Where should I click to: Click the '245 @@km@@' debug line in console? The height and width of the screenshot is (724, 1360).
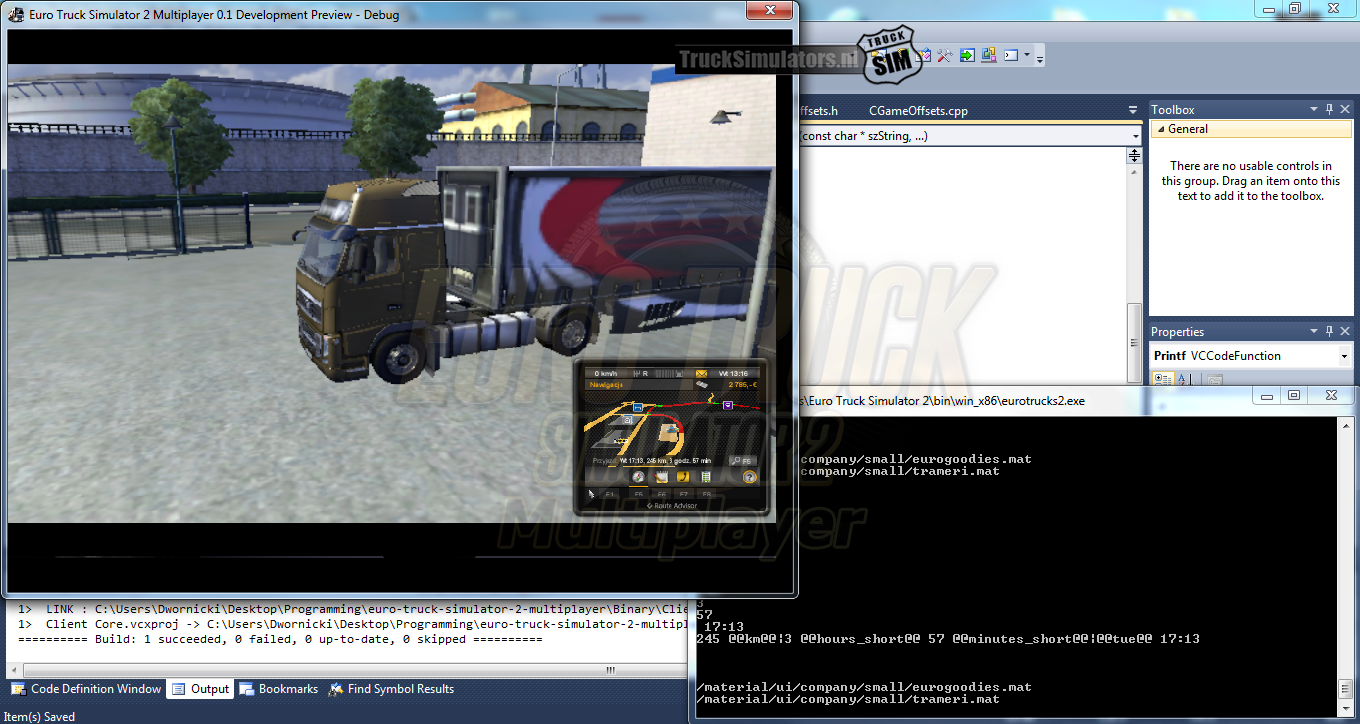coord(947,638)
